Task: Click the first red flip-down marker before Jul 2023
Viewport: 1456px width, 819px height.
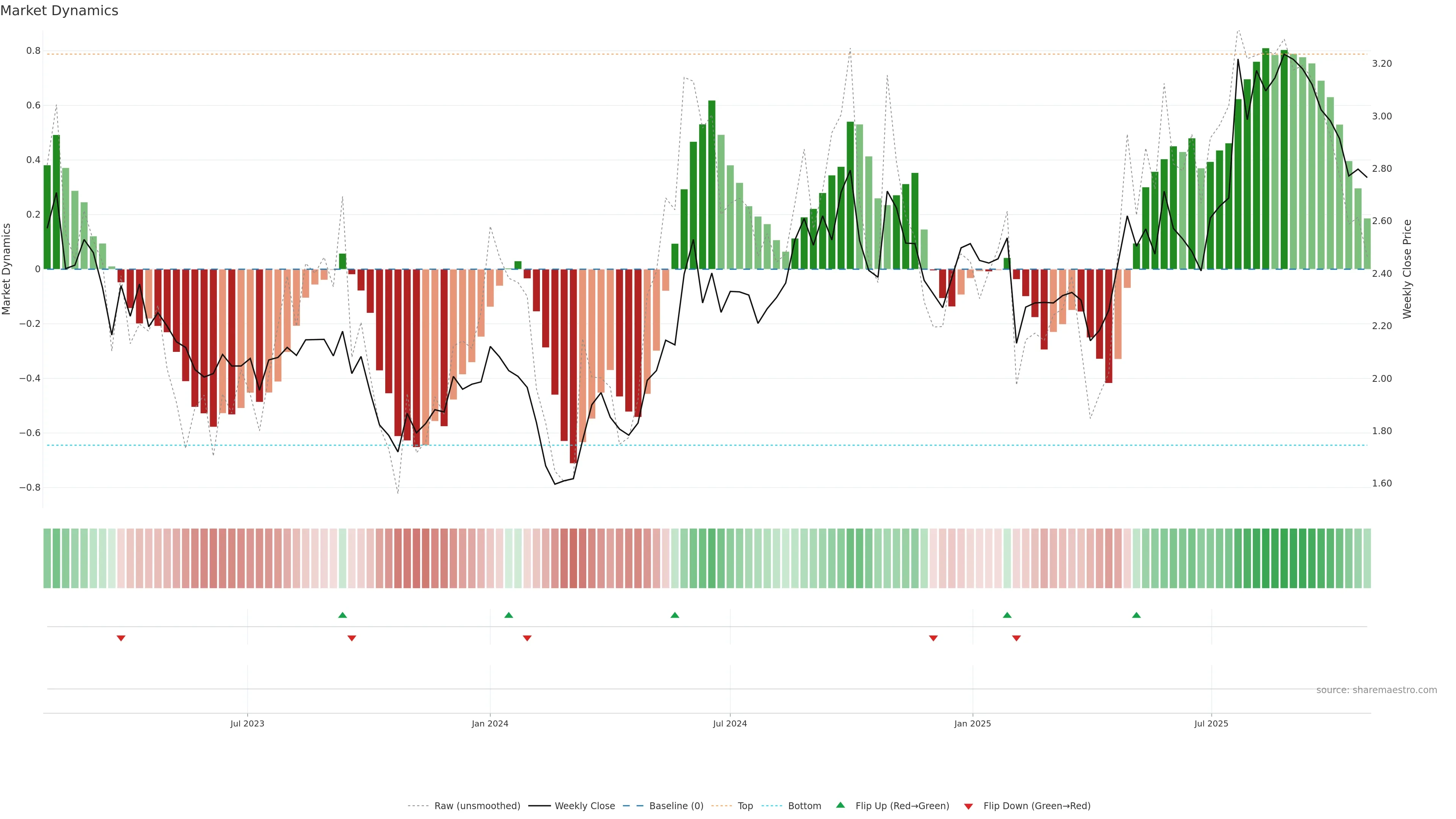Action: [x=121, y=638]
